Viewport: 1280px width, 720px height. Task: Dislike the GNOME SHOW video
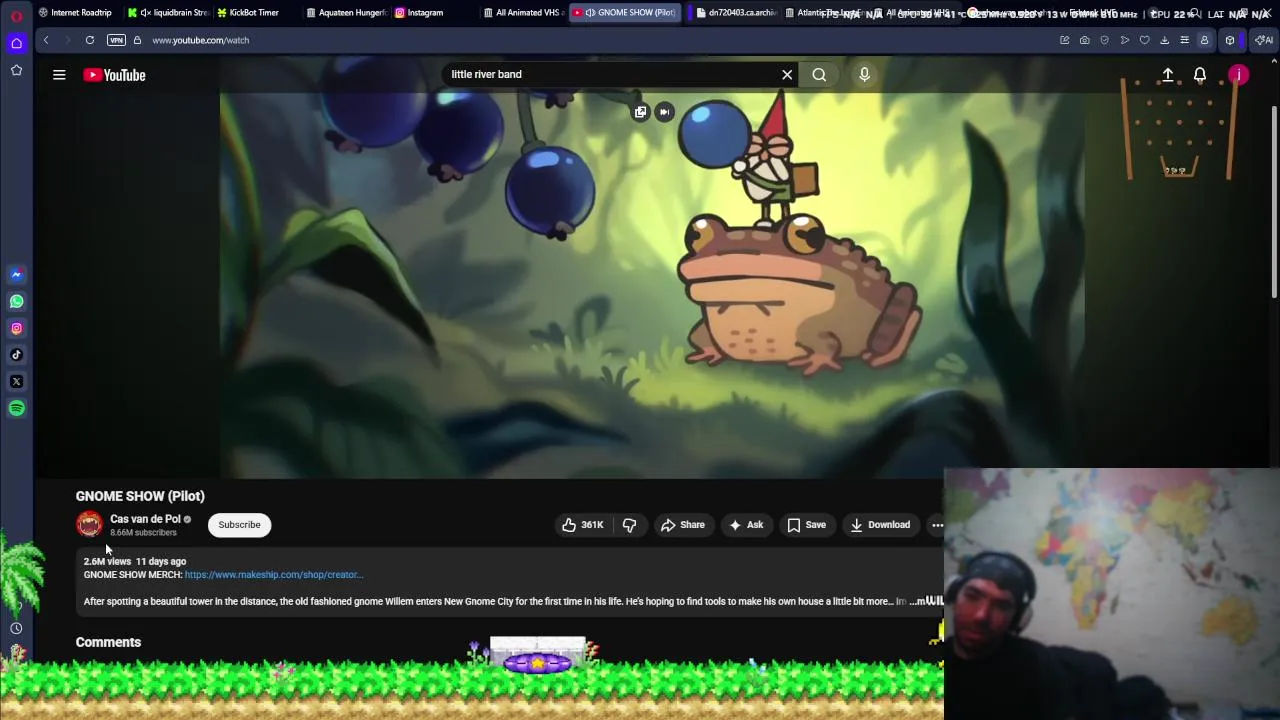point(629,525)
